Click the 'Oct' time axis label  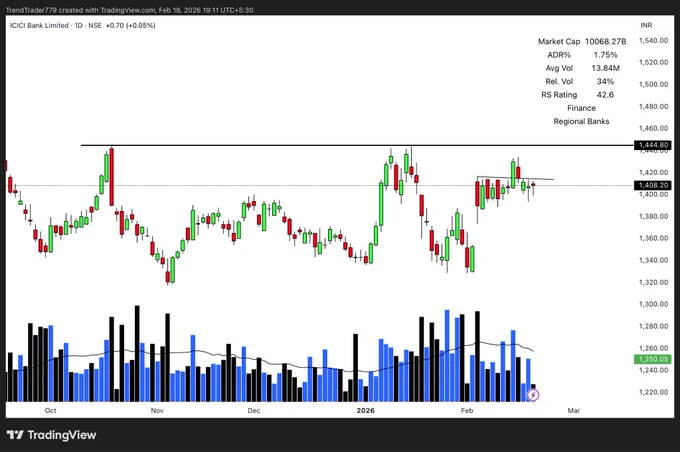coord(50,410)
